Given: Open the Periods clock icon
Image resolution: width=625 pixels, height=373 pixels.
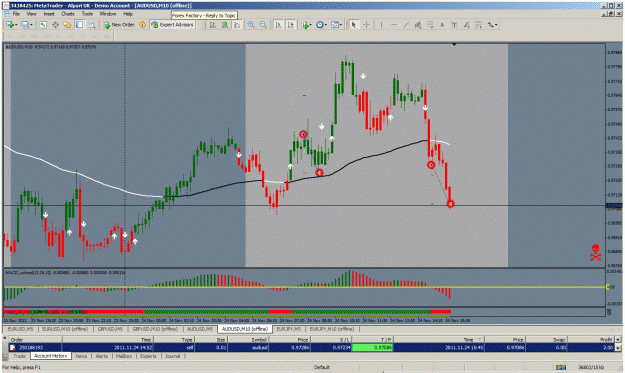Looking at the screenshot, I should pos(320,25).
